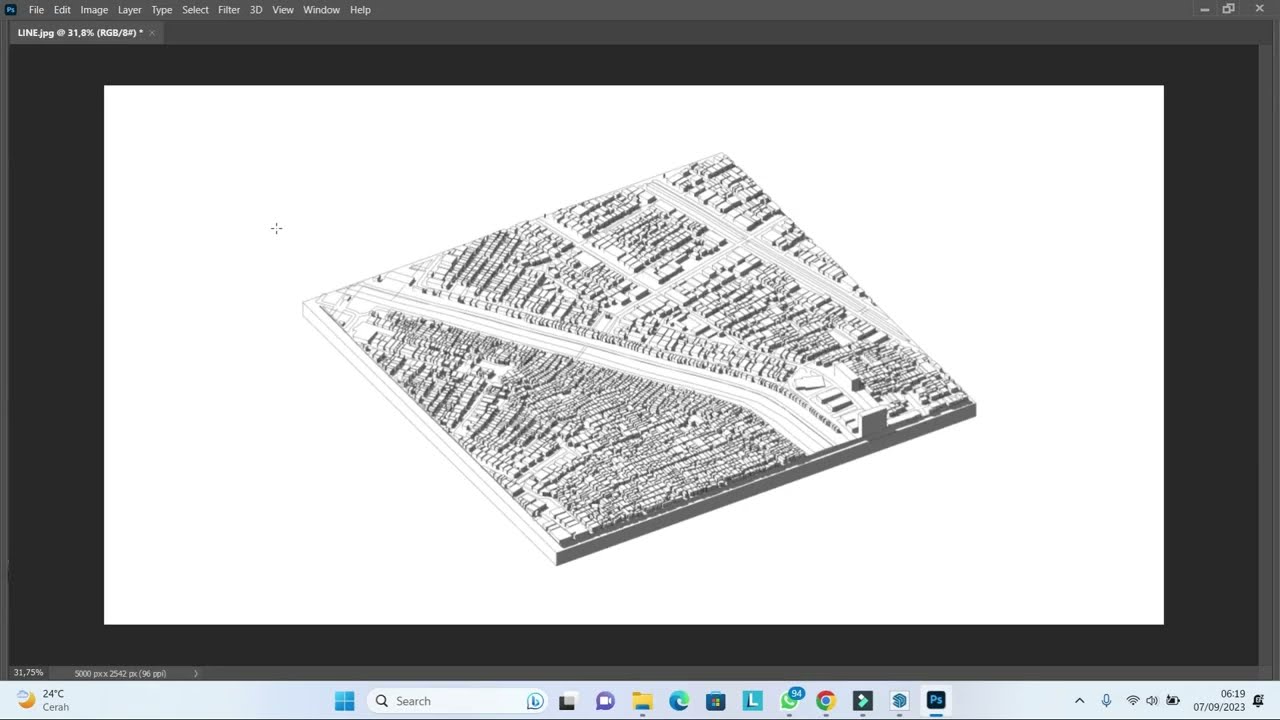The image size is (1280, 720).
Task: Show hidden system tray icons
Action: 1079,701
